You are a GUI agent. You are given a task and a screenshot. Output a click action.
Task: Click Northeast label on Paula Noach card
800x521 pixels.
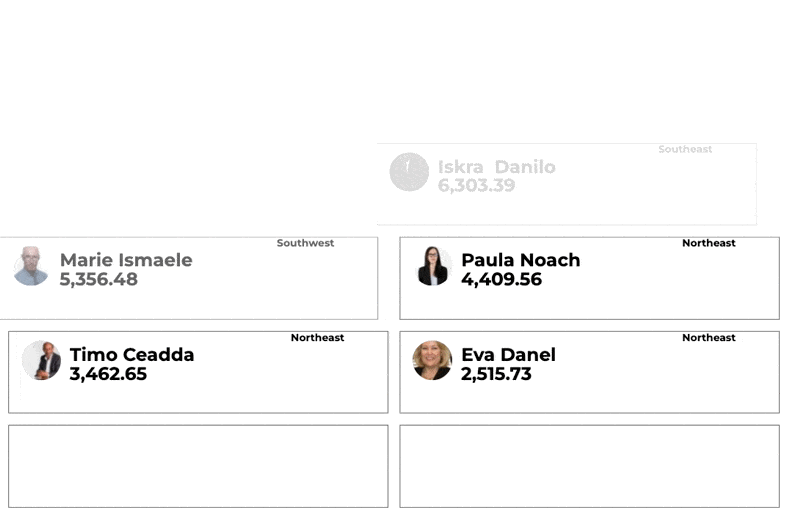point(709,243)
